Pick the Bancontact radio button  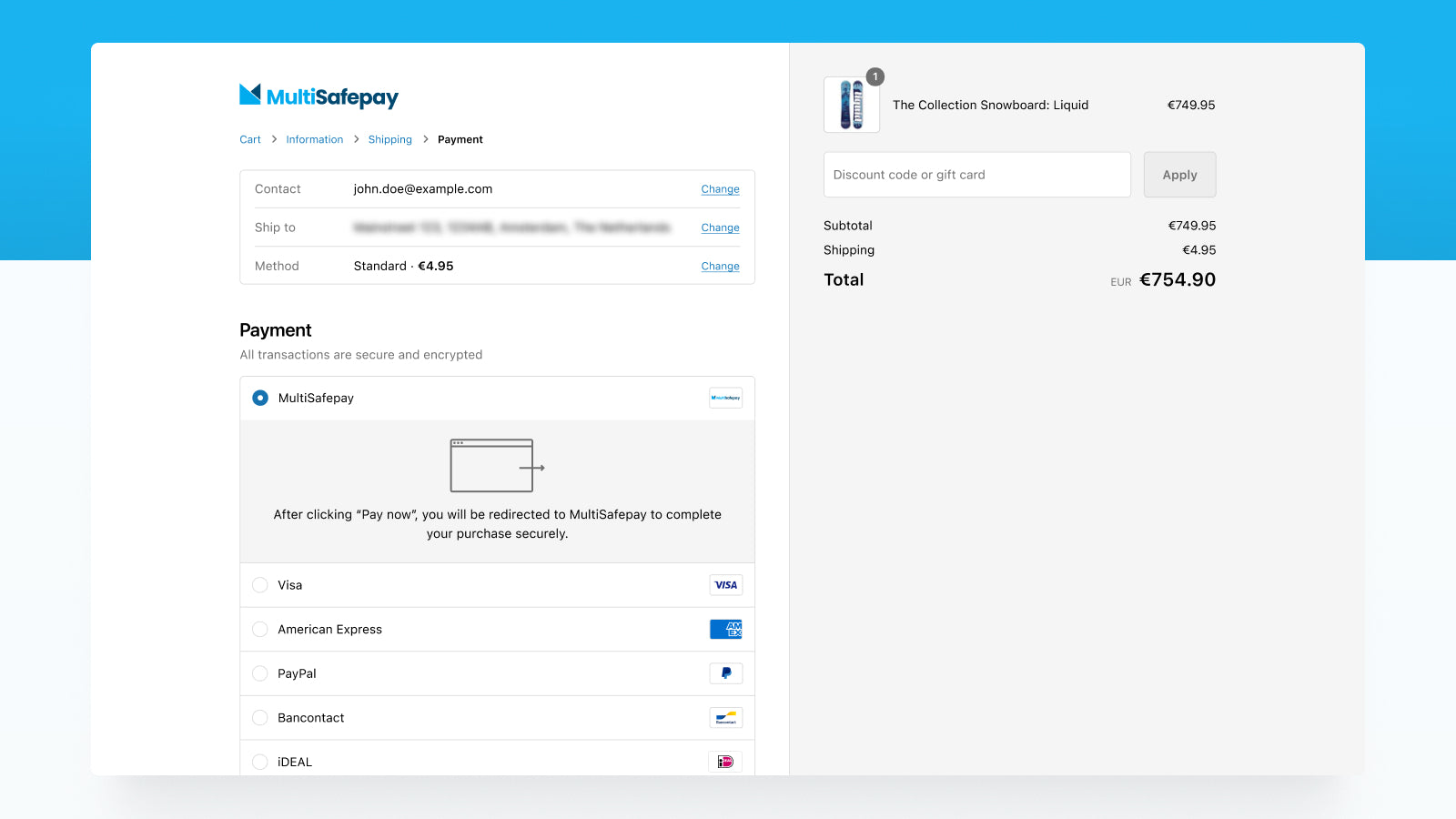click(x=260, y=718)
